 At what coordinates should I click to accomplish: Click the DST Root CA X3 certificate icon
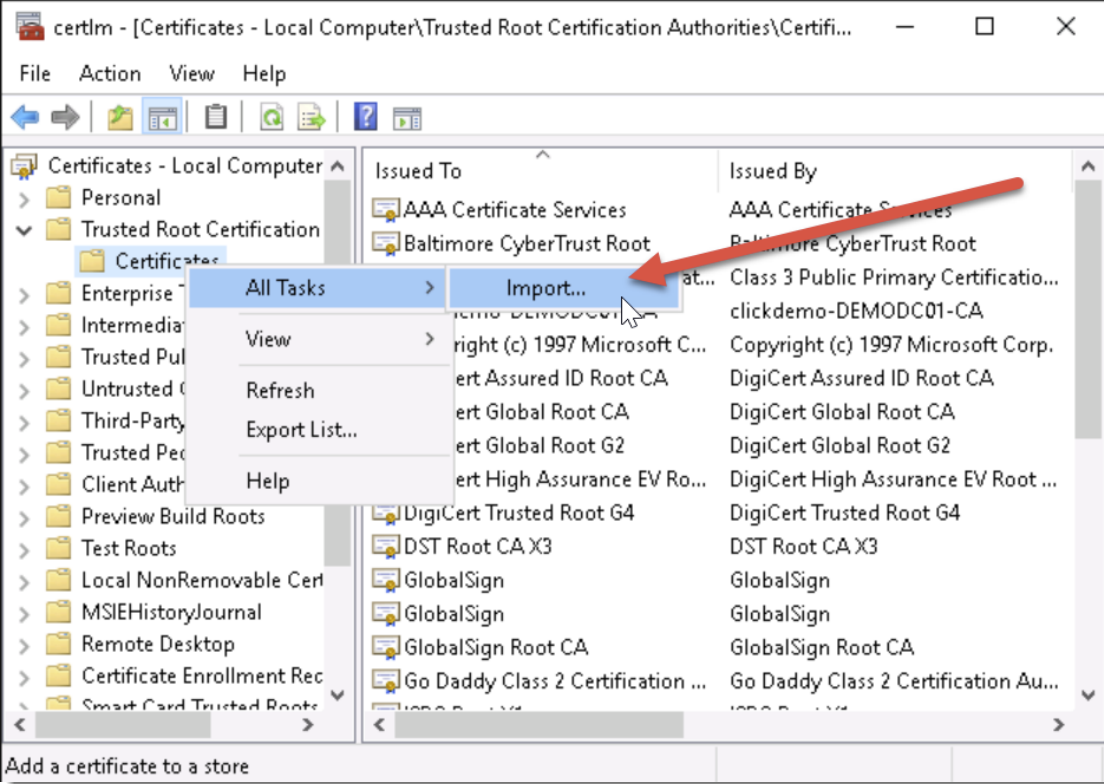(x=386, y=546)
